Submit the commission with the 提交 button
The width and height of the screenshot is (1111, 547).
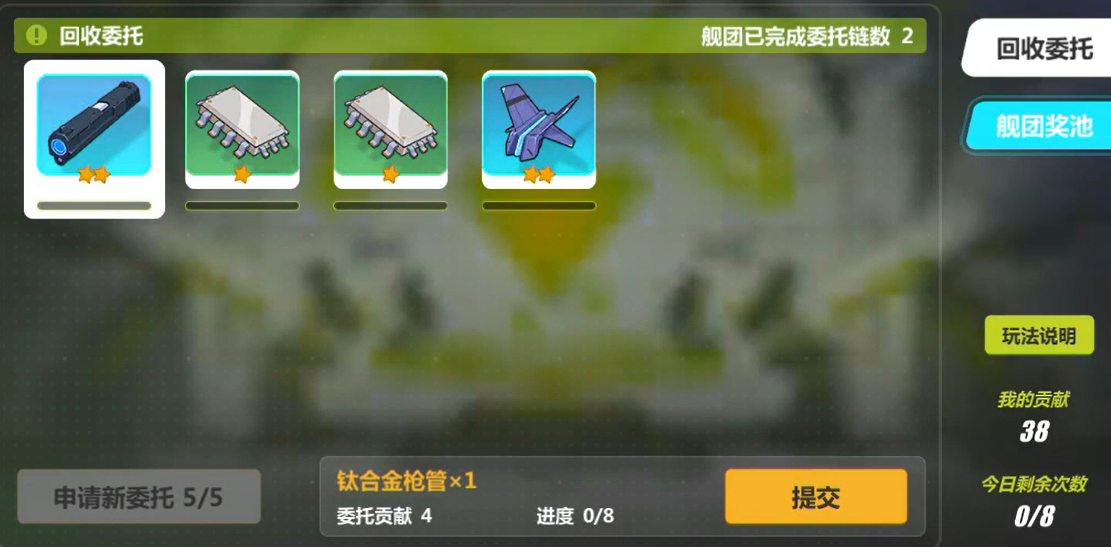[816, 497]
